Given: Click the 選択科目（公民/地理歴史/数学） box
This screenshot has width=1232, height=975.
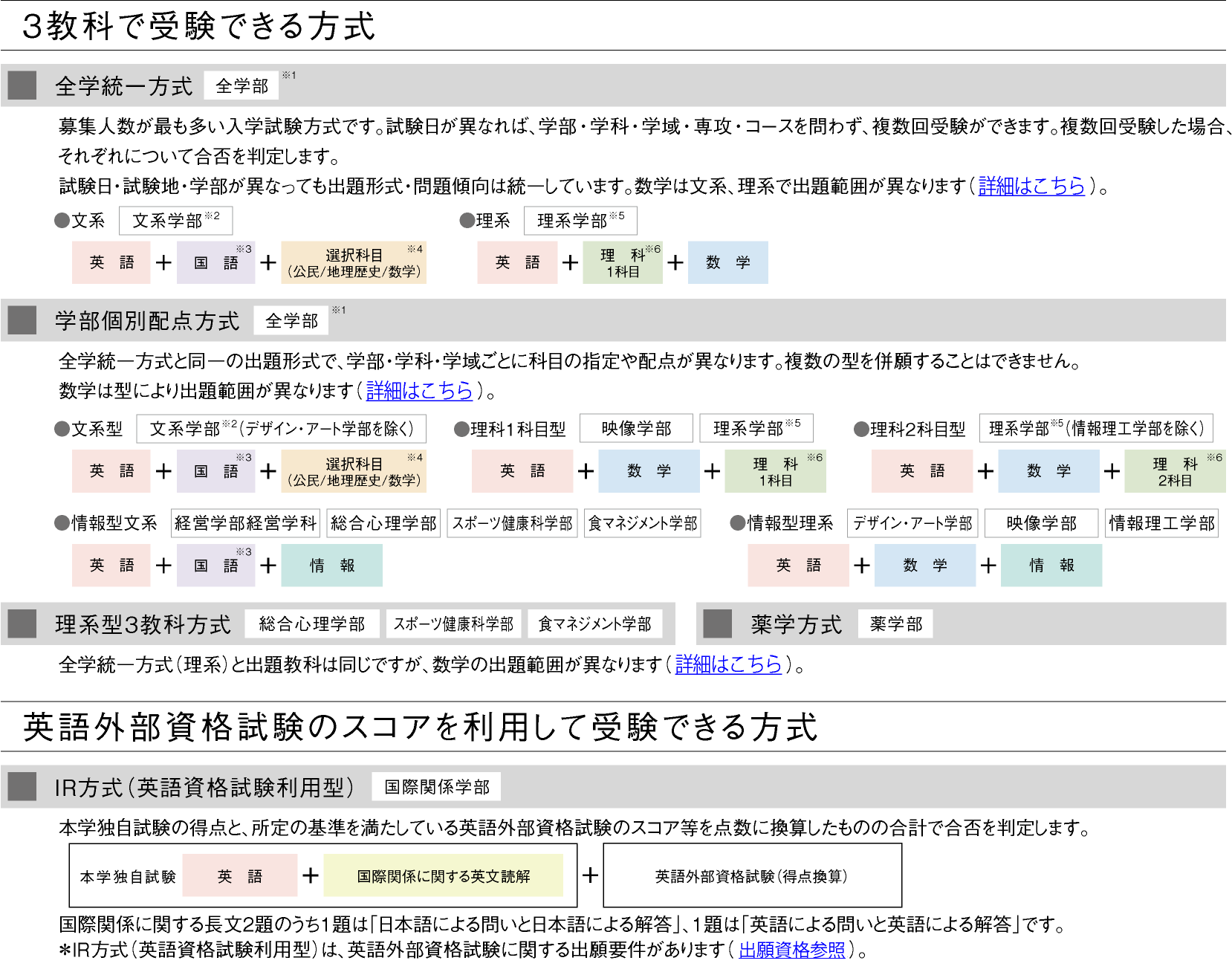Looking at the screenshot, I should pos(353,262).
